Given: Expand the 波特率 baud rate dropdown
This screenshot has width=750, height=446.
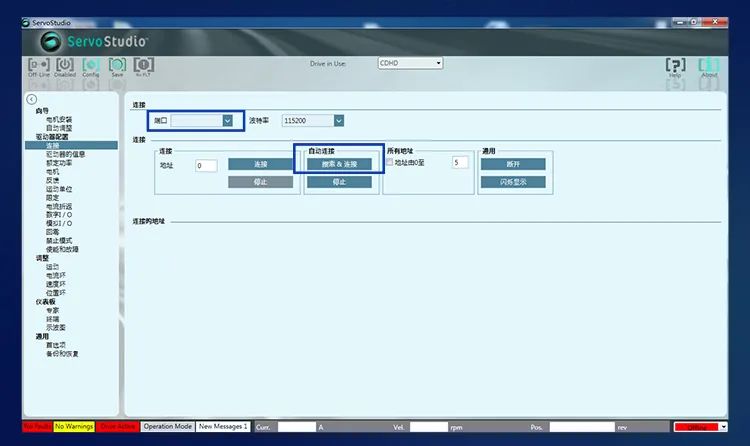Looking at the screenshot, I should [x=339, y=120].
